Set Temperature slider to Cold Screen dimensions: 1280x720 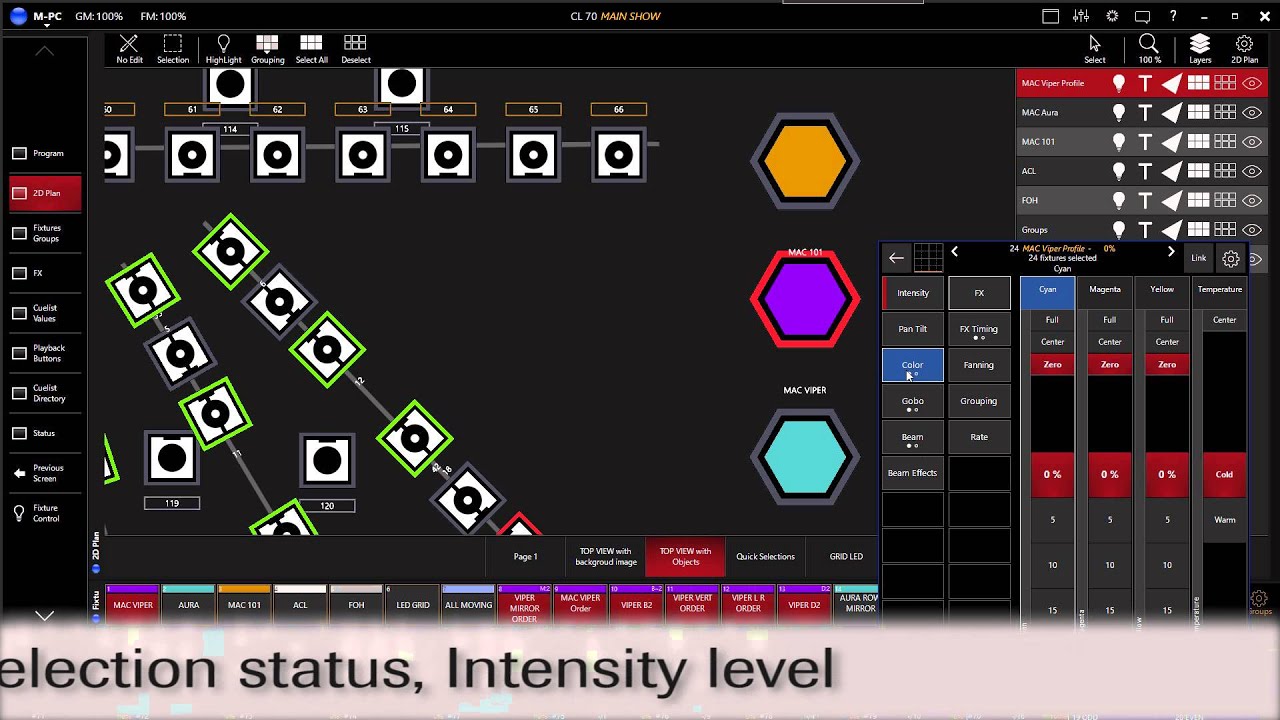(x=1224, y=474)
